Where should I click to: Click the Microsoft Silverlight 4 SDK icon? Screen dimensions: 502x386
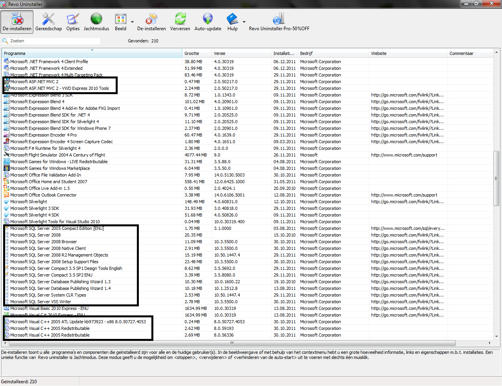point(6,215)
